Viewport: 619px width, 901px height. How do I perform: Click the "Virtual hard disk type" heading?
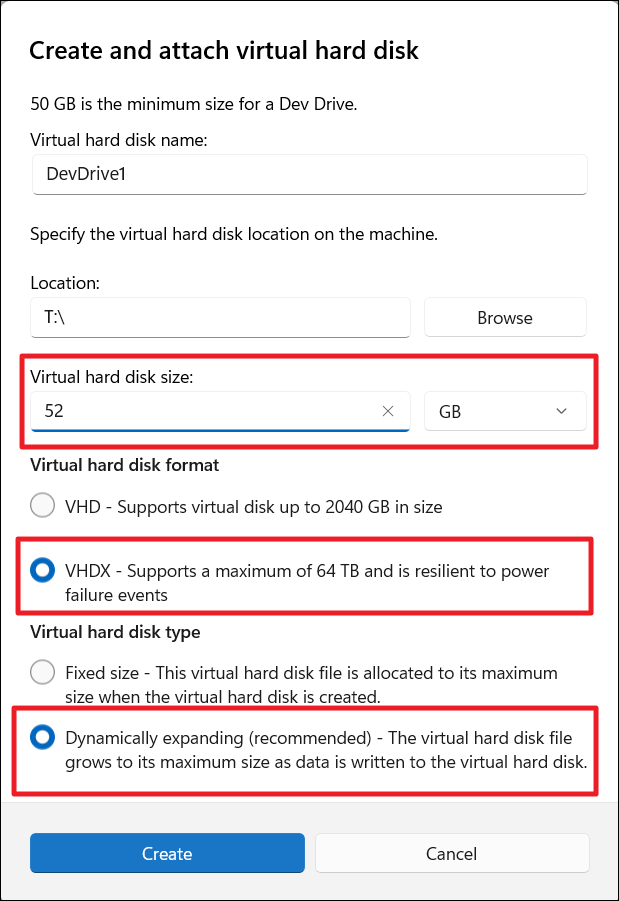[x=115, y=632]
